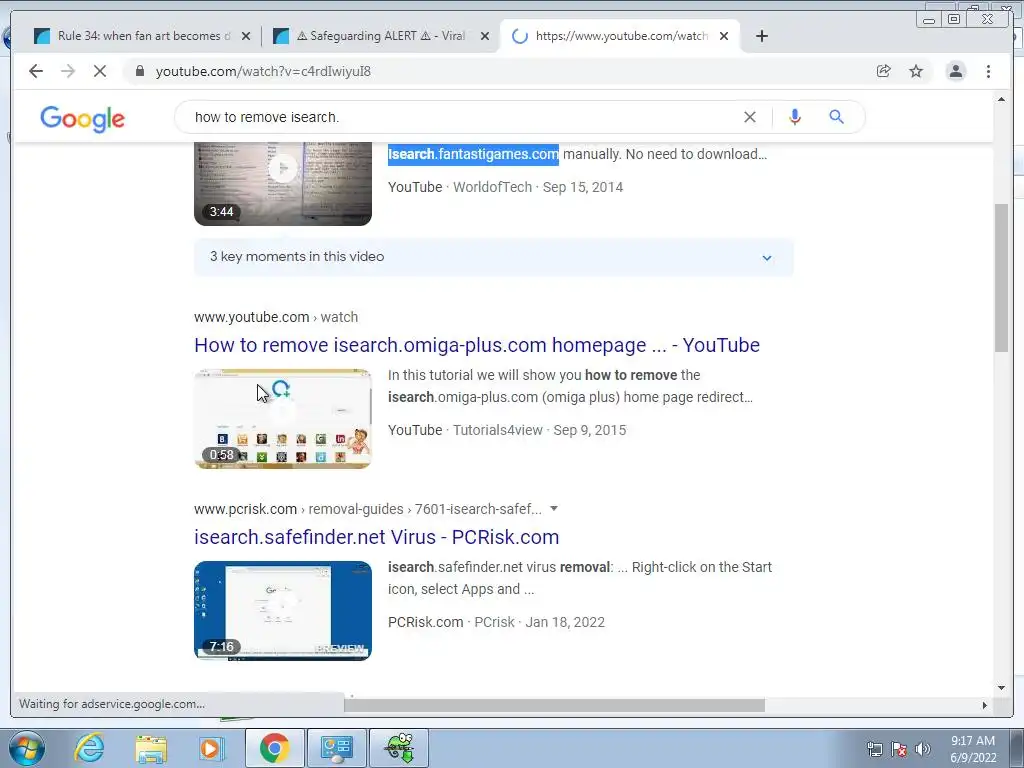Submit search with magnifying glass icon

click(x=837, y=117)
